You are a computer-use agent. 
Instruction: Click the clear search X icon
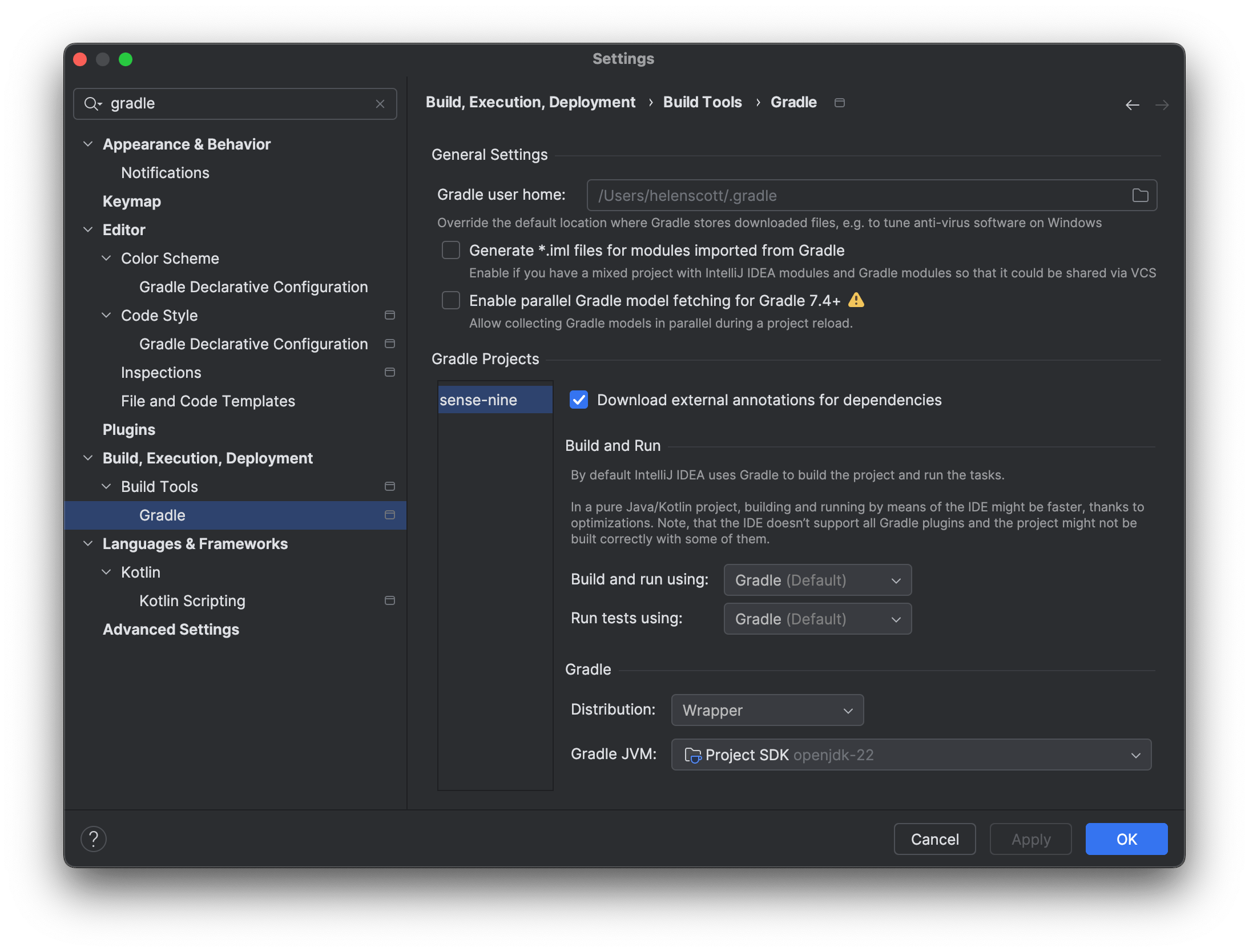pos(380,104)
